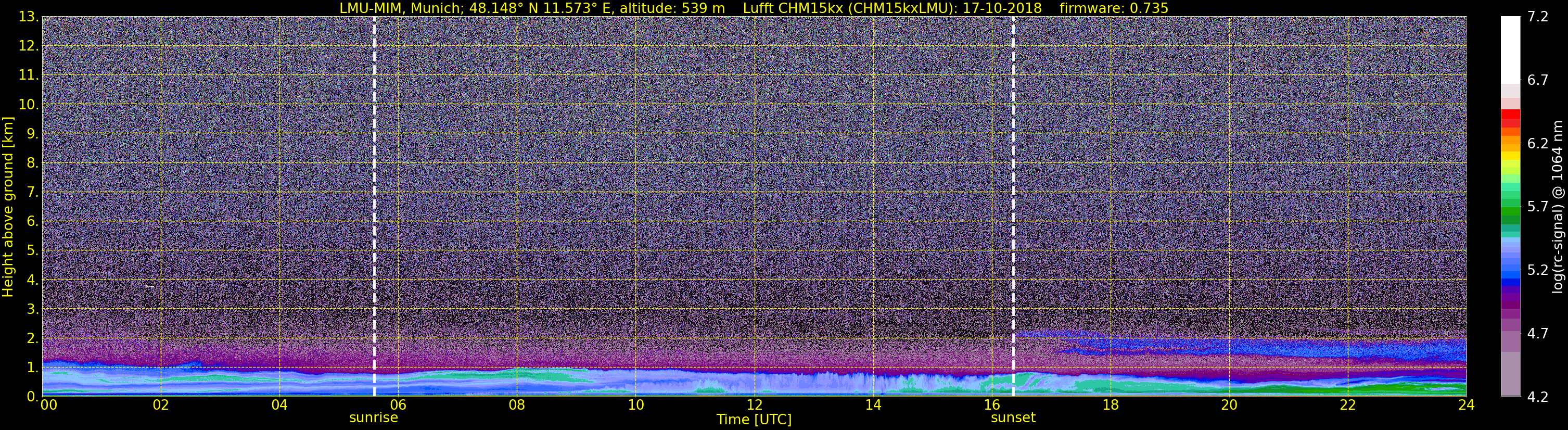The image size is (1568, 430).
Task: Click the x-axis tick label '10'
Action: click(635, 405)
